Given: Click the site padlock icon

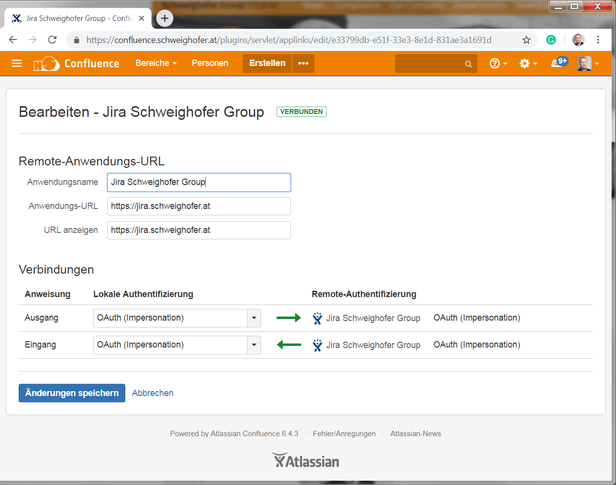Looking at the screenshot, I should (77, 40).
